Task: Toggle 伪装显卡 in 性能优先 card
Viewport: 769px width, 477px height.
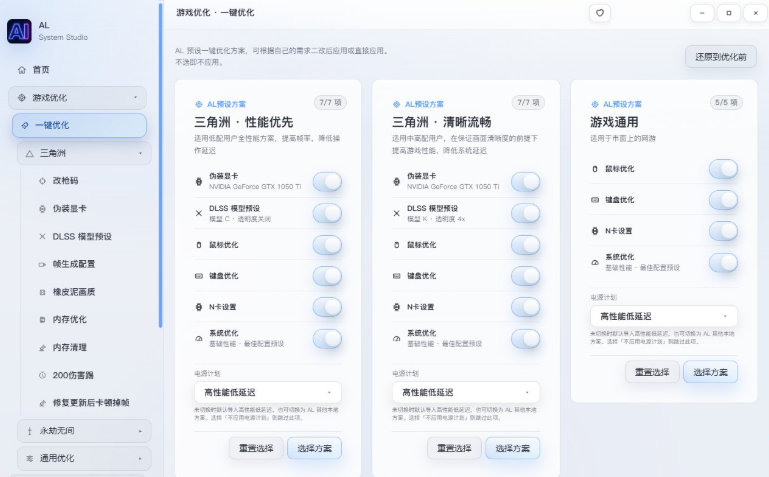Action: point(327,182)
